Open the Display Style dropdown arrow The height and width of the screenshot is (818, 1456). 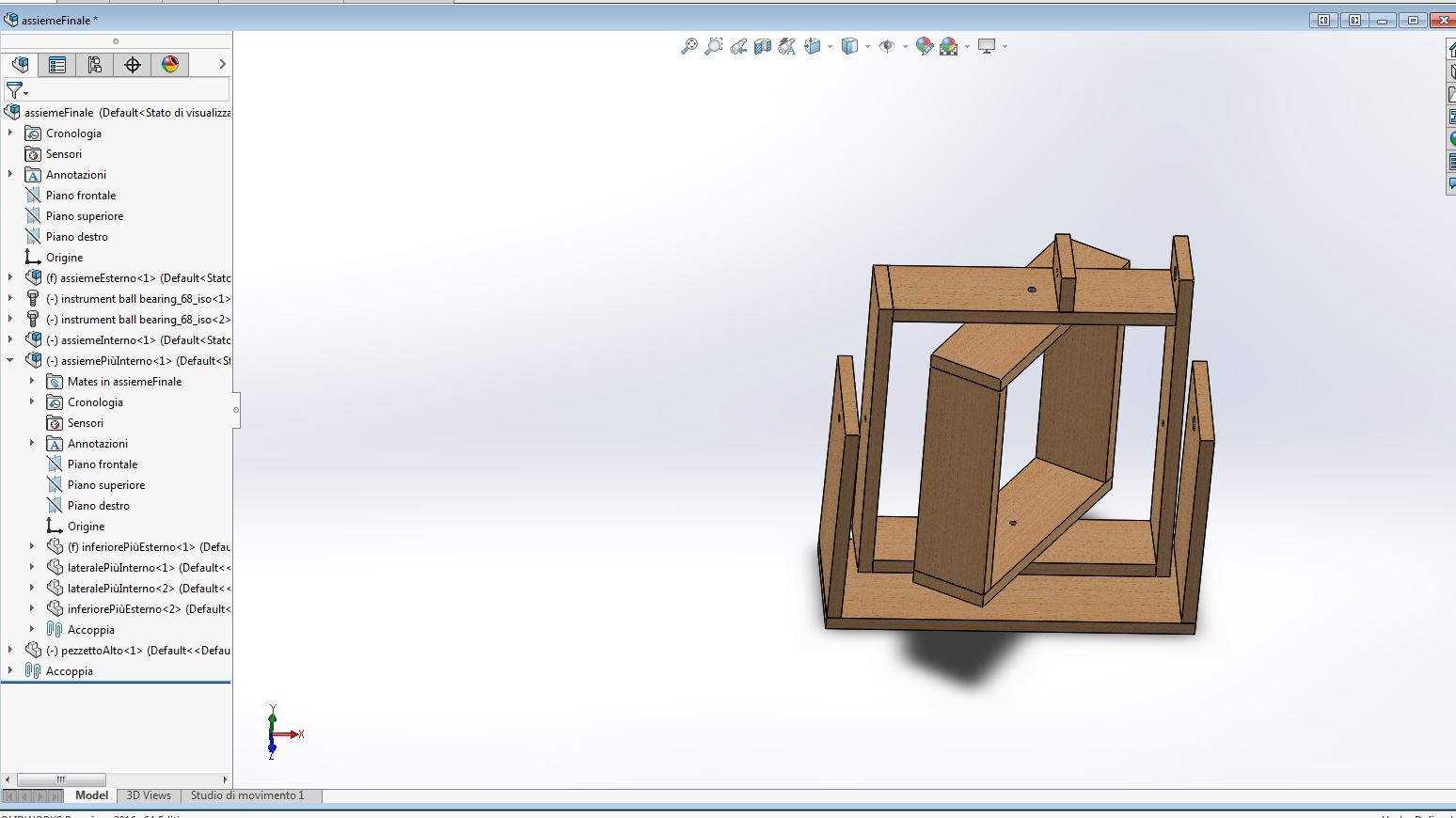867,46
